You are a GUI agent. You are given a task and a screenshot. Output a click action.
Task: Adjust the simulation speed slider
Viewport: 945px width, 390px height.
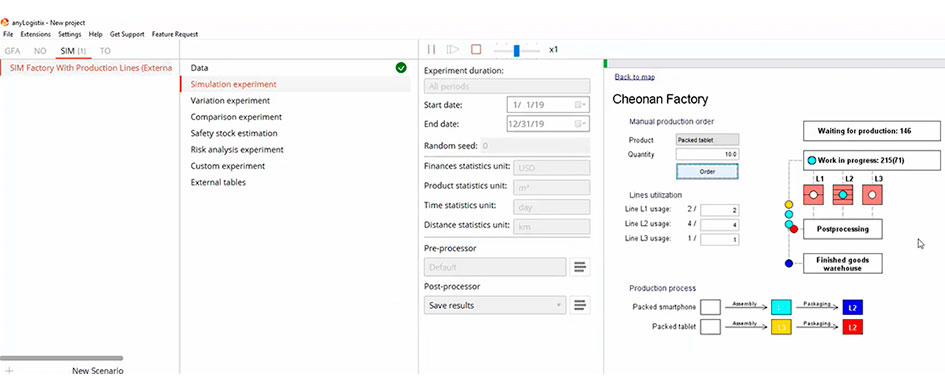(516, 50)
